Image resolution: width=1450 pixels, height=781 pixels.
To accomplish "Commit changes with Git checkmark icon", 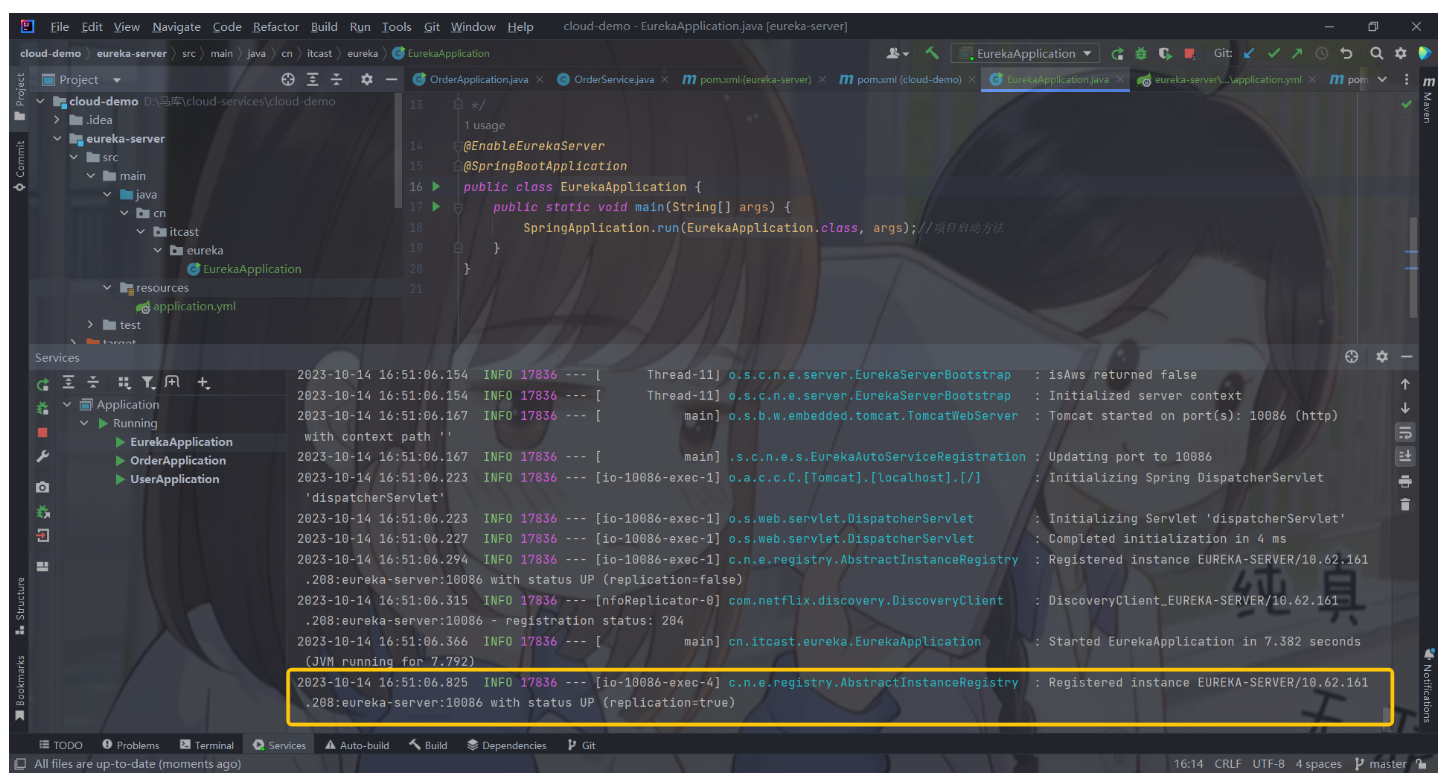I will click(1273, 54).
